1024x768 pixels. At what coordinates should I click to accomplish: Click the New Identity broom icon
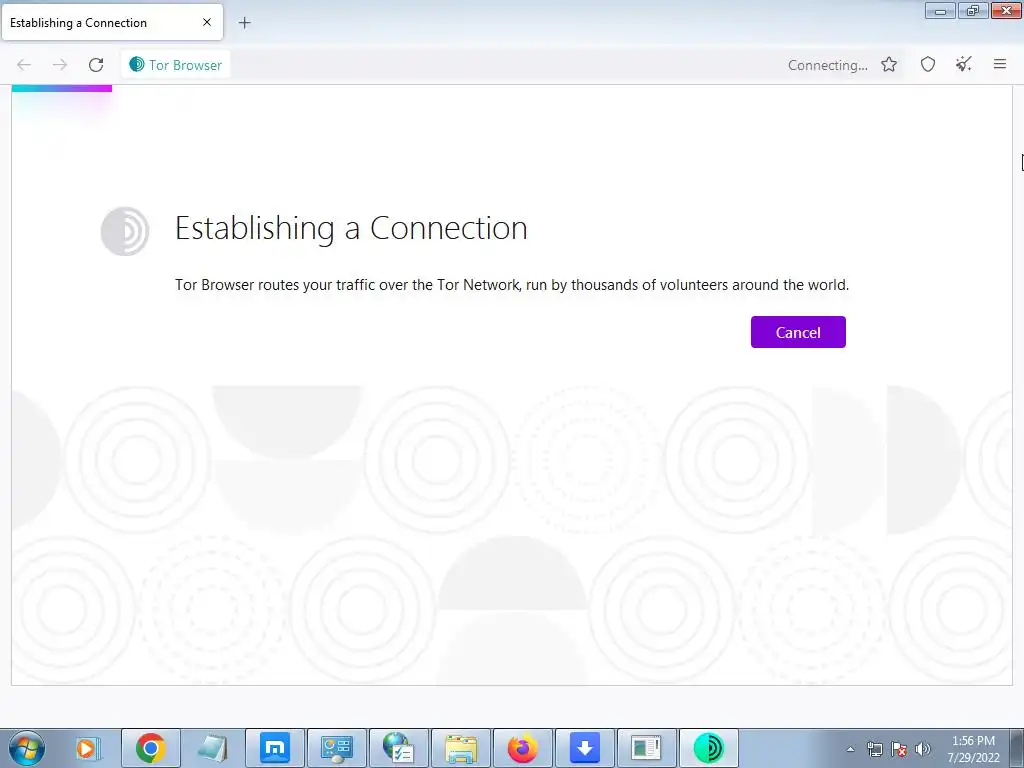964,64
